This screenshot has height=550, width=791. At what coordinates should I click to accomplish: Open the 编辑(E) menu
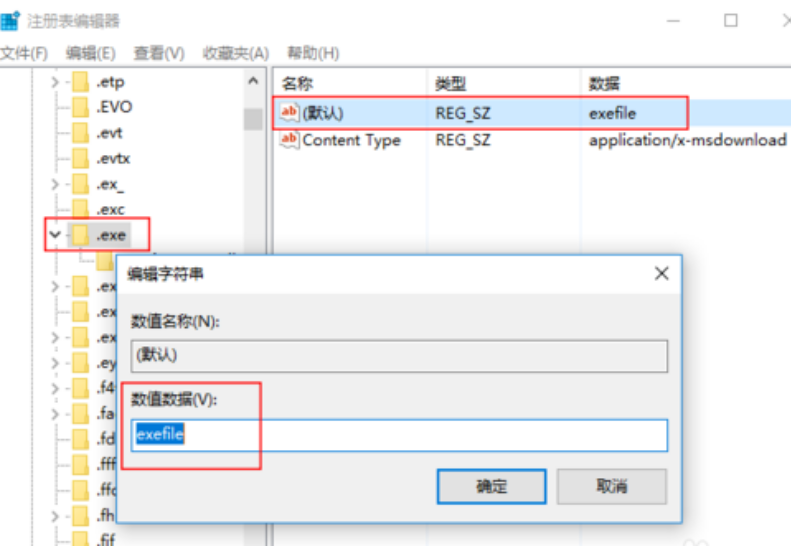90,53
